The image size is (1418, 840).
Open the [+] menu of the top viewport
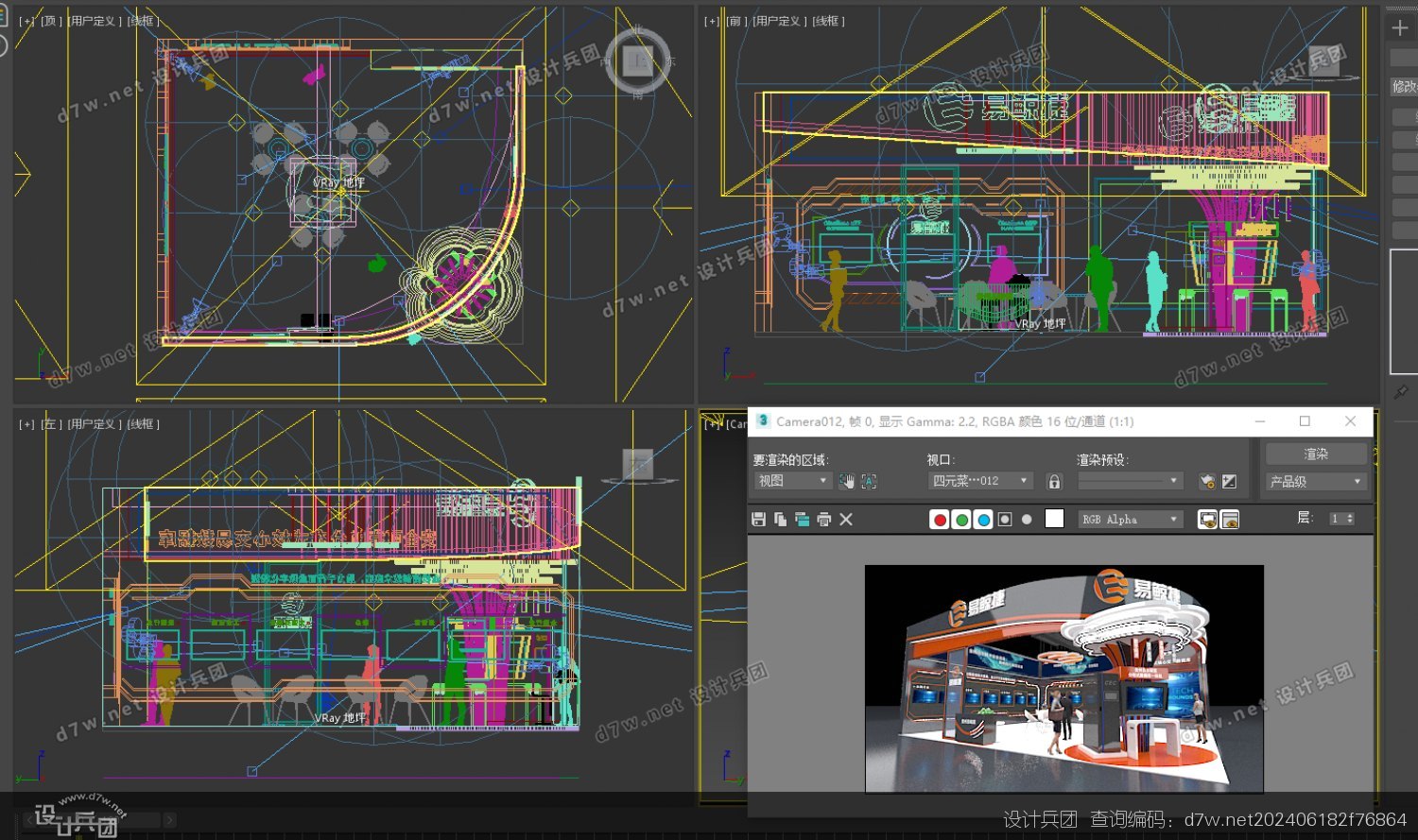[26, 21]
